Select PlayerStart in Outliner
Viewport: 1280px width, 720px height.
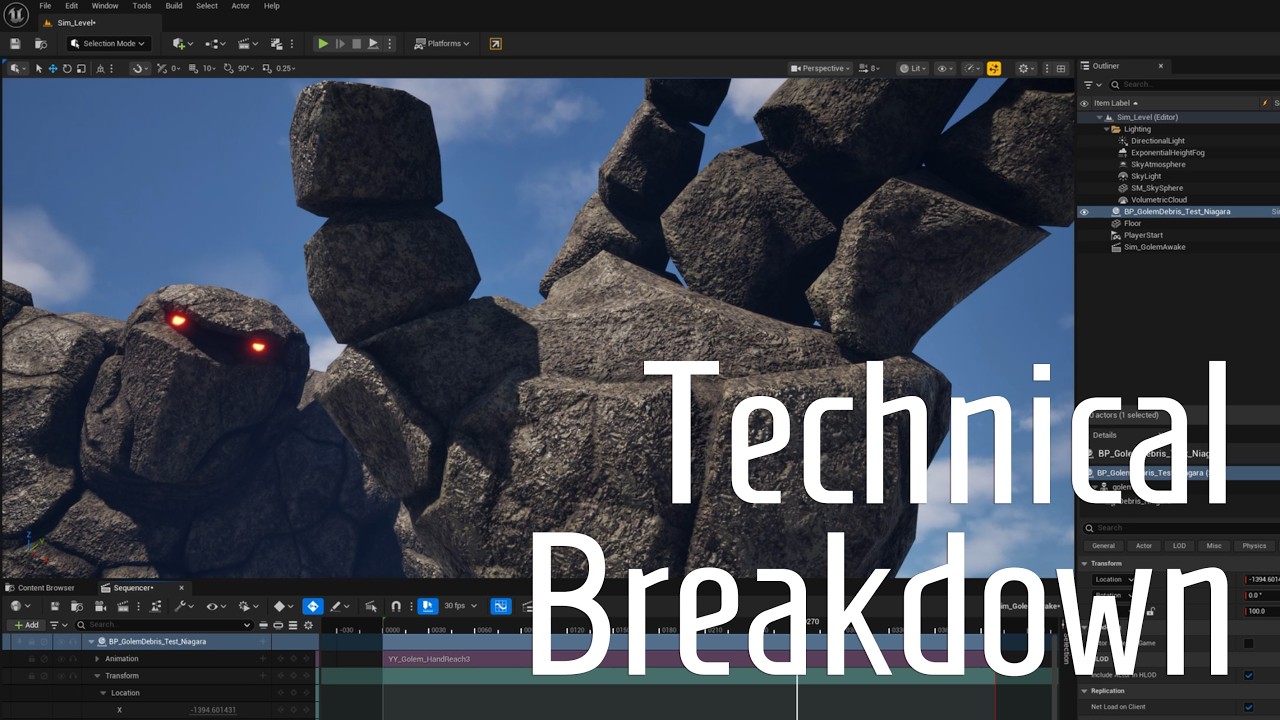coord(1143,235)
